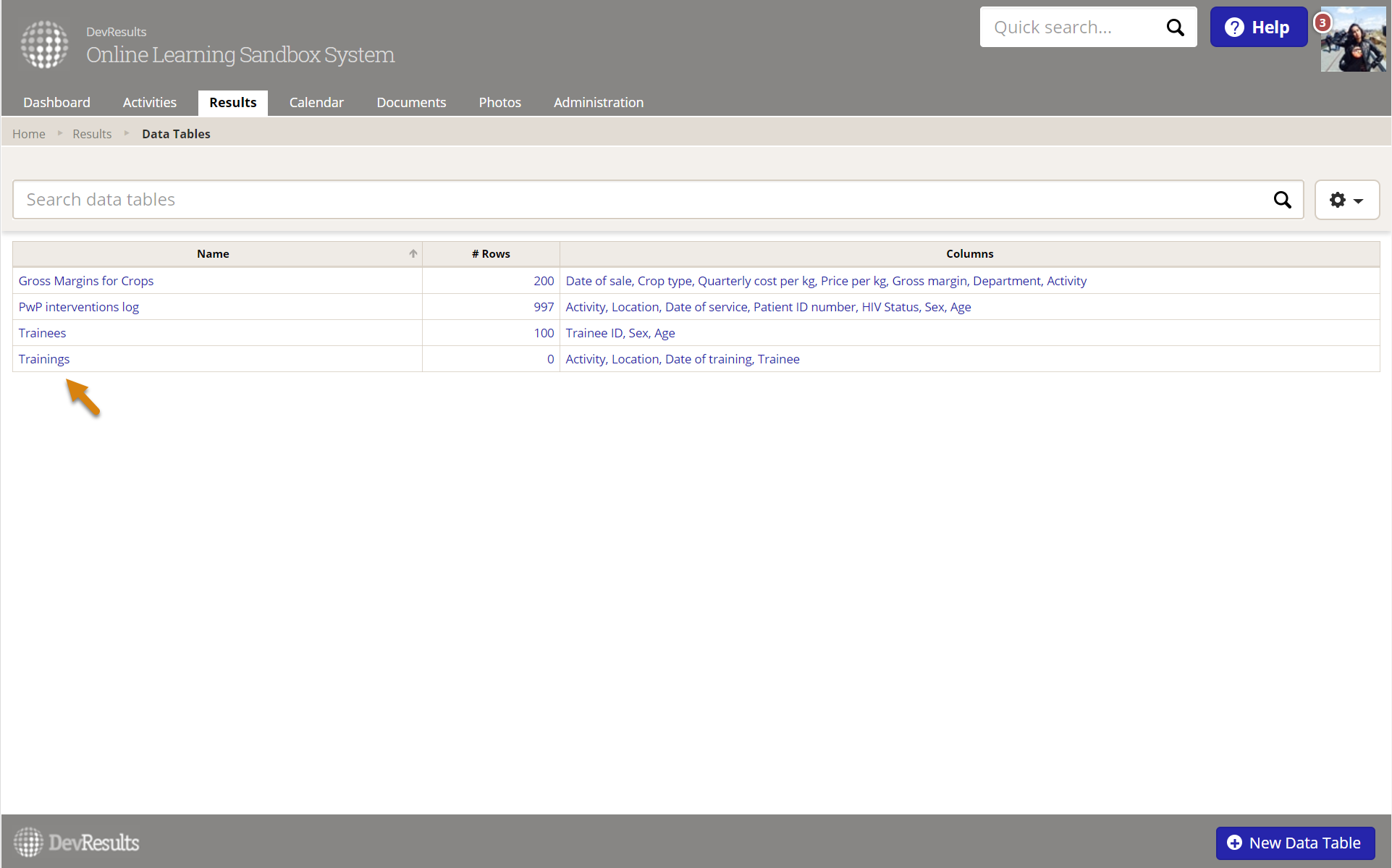Viewport: 1392px width, 868px height.
Task: Click the data tables search magnifier icon
Action: pos(1282,200)
